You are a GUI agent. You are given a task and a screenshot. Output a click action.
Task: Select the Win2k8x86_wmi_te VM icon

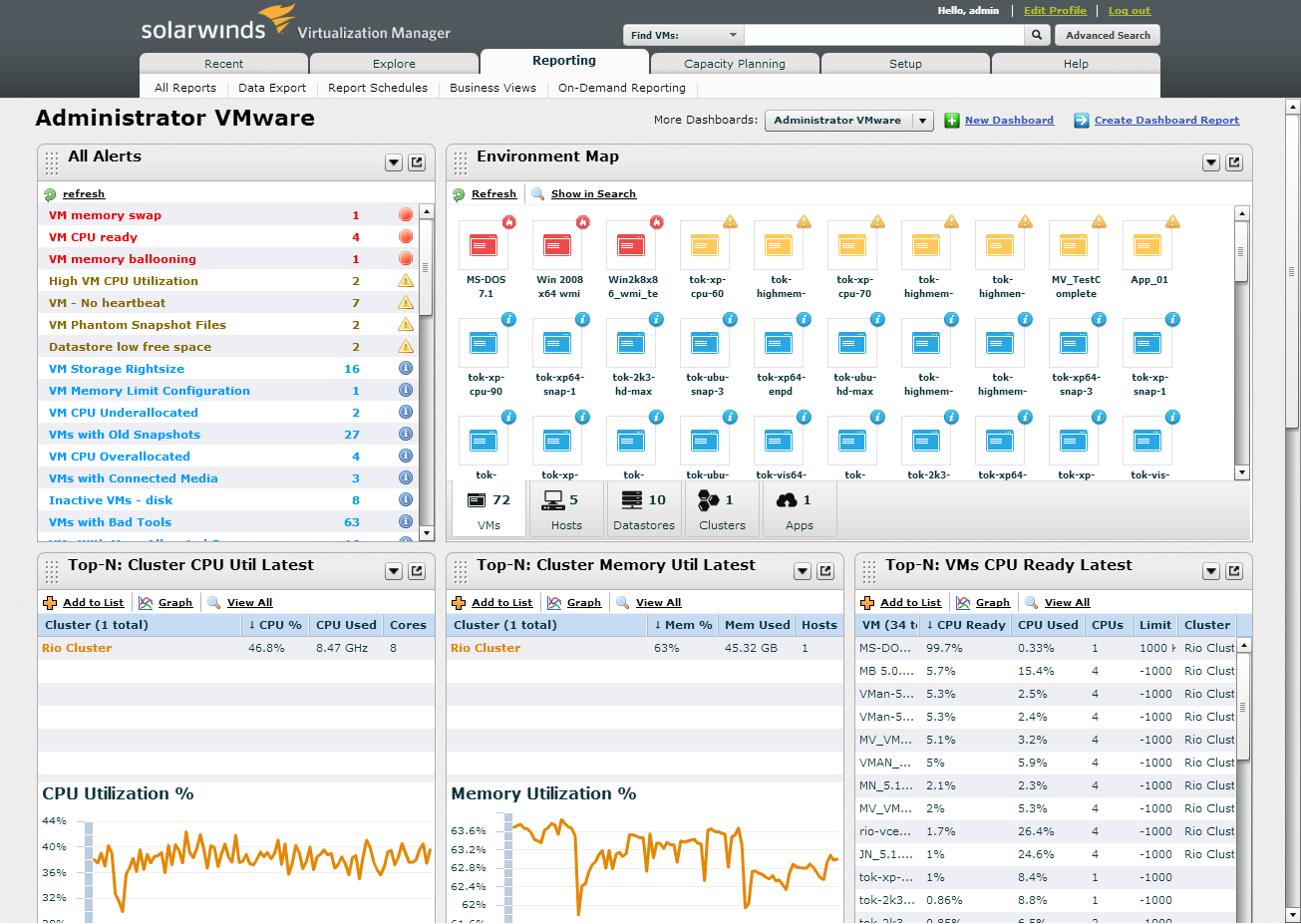(x=631, y=244)
